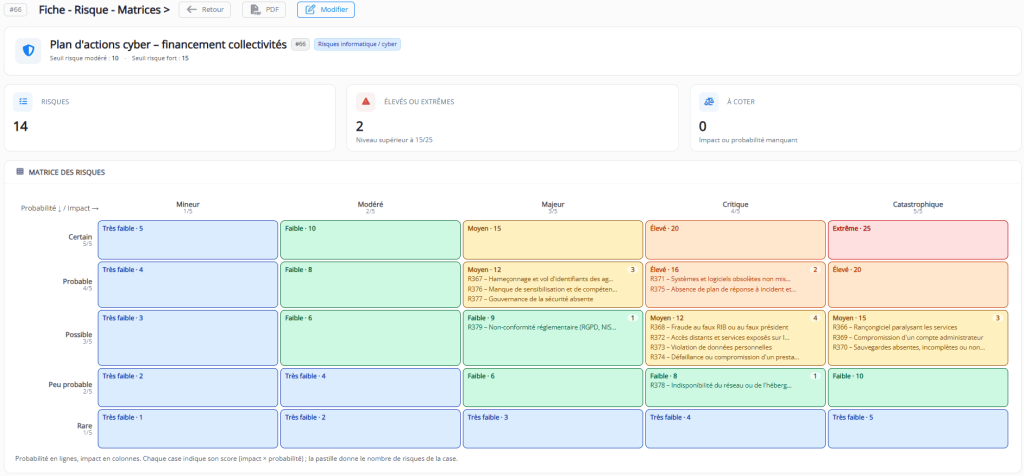Click the grid icon beside Matrice des risques
This screenshot has width=1024, height=476.
[20, 172]
